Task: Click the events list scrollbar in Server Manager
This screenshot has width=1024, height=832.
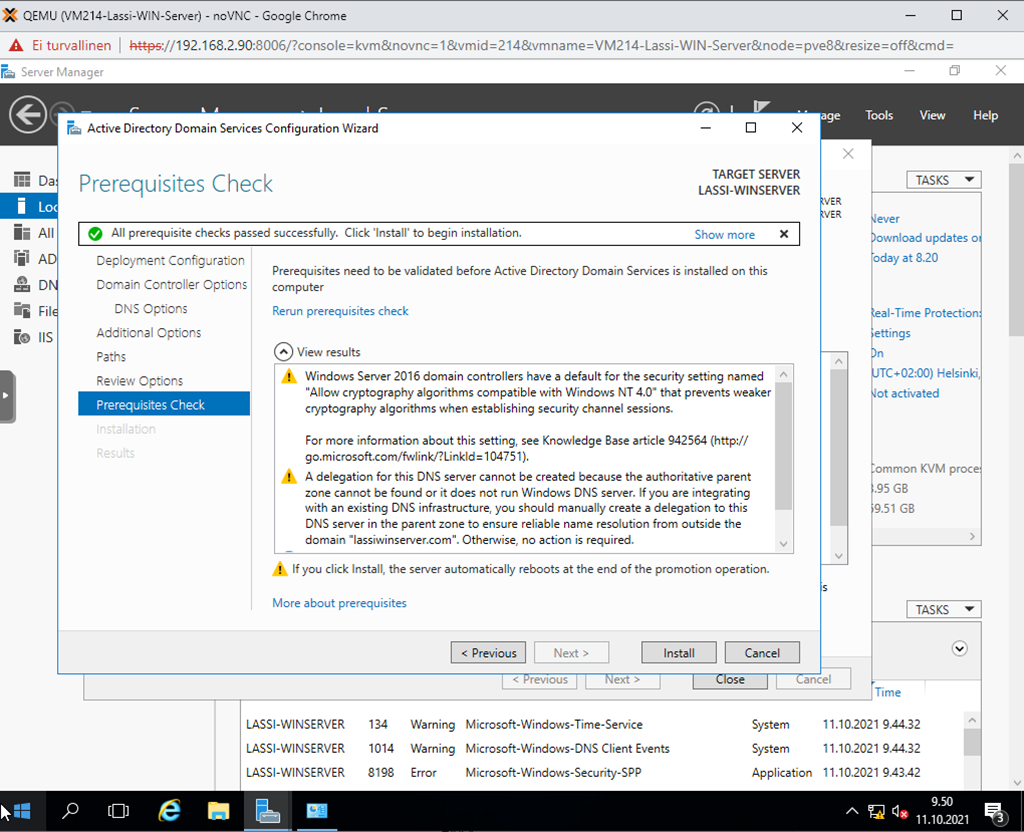Action: click(972, 741)
